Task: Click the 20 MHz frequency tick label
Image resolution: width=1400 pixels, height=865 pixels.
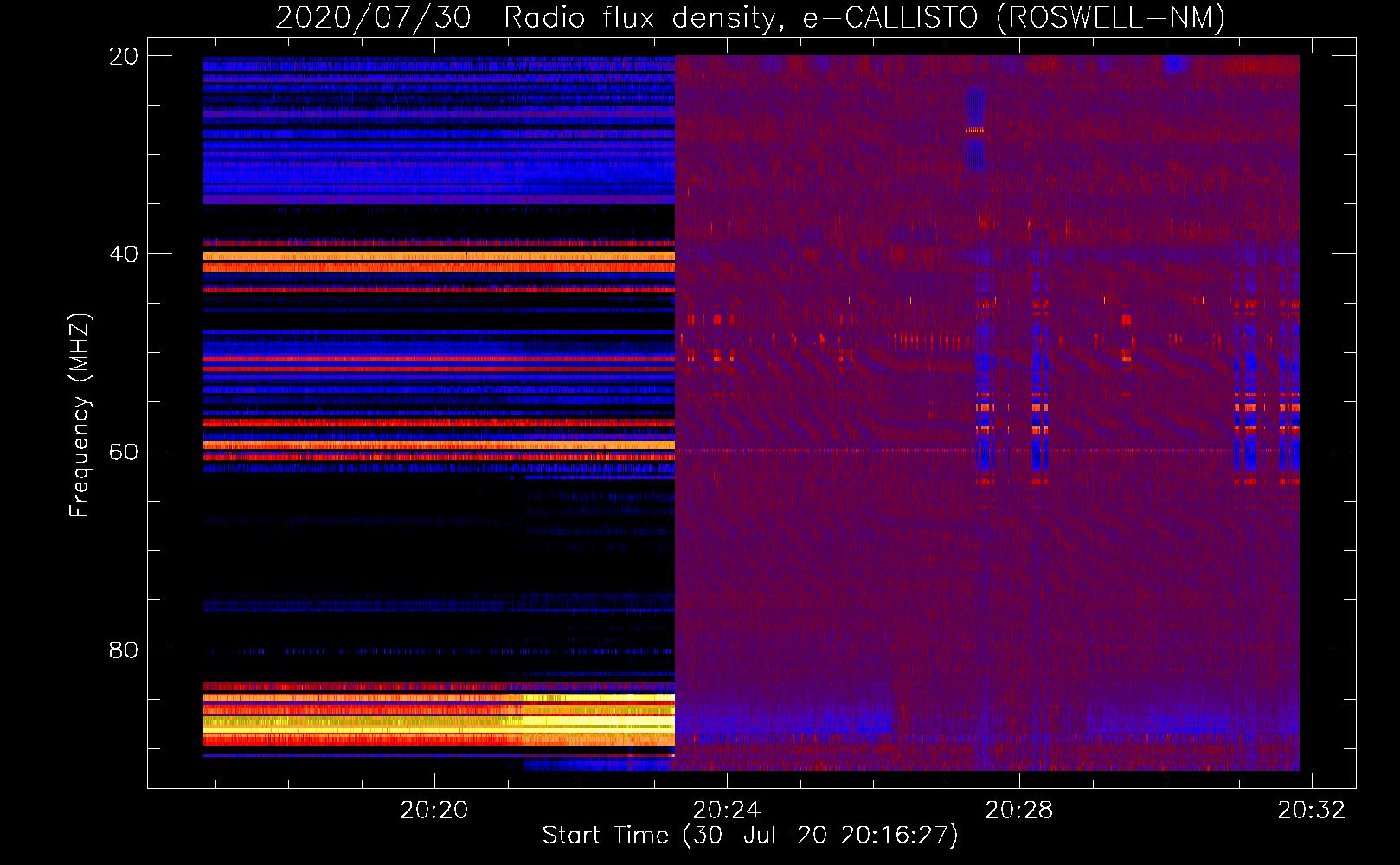Action: [124, 56]
